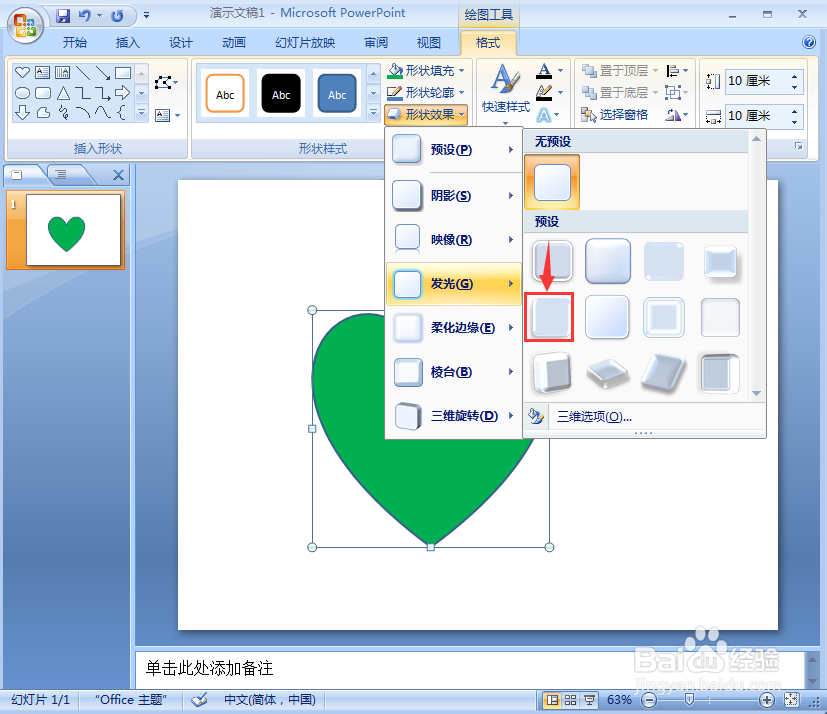Open the Size dialog launcher

(x=799, y=146)
